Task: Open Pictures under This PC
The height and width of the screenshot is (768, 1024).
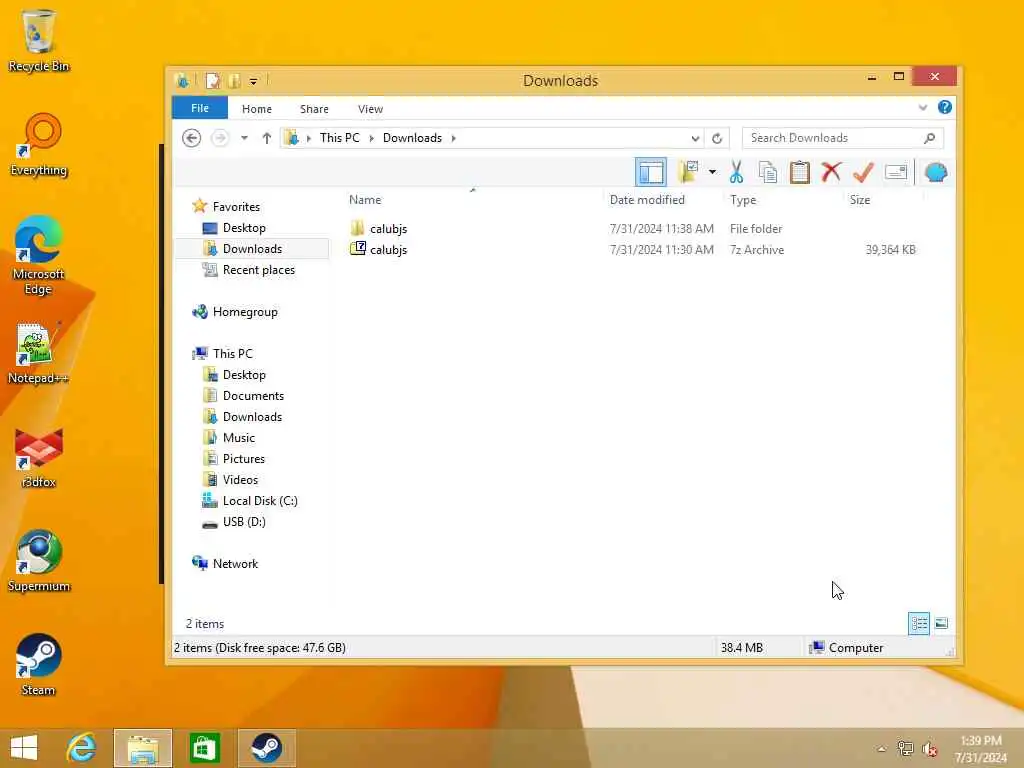Action: [244, 458]
